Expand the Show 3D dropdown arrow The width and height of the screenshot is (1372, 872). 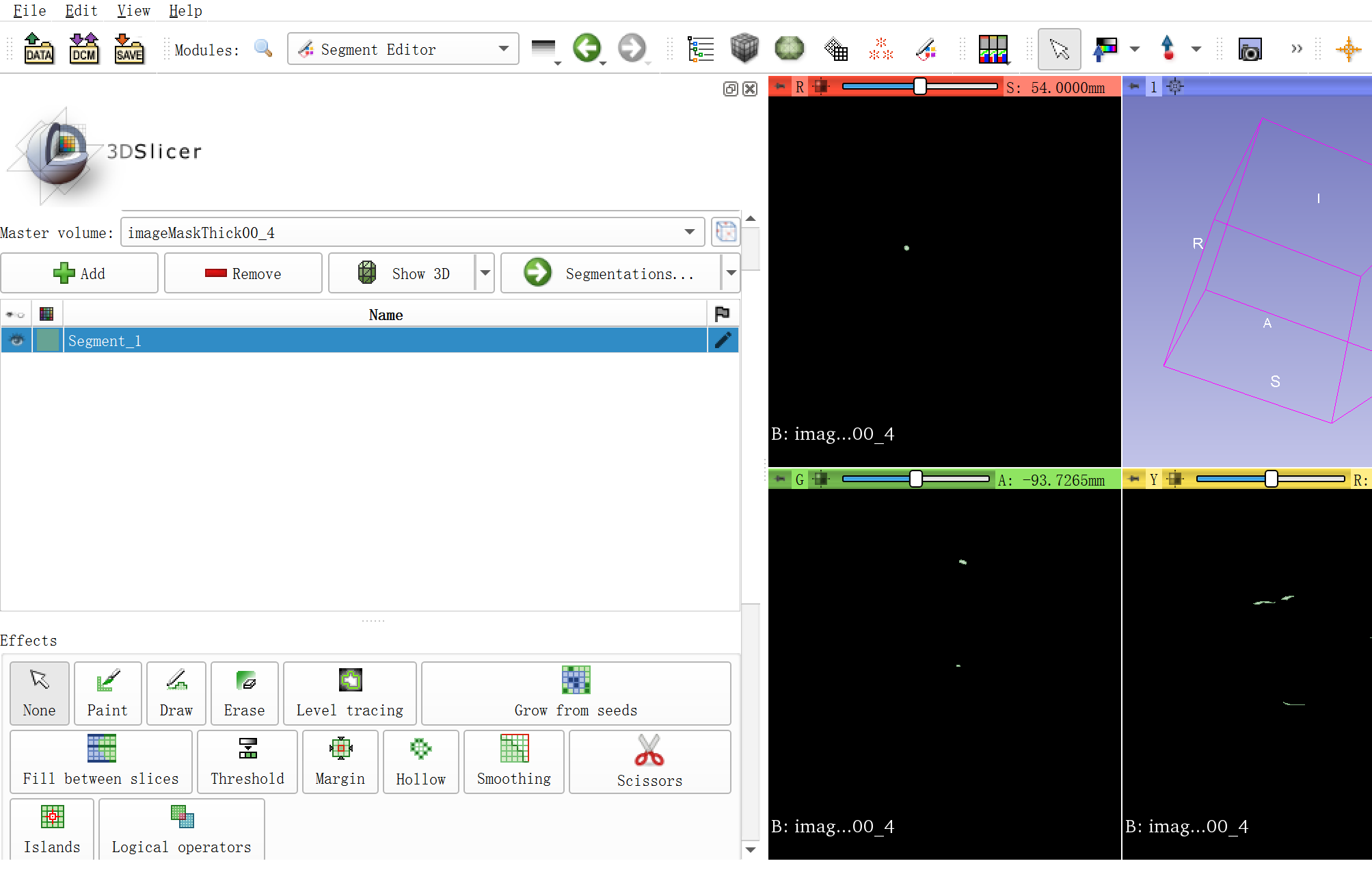pos(485,273)
